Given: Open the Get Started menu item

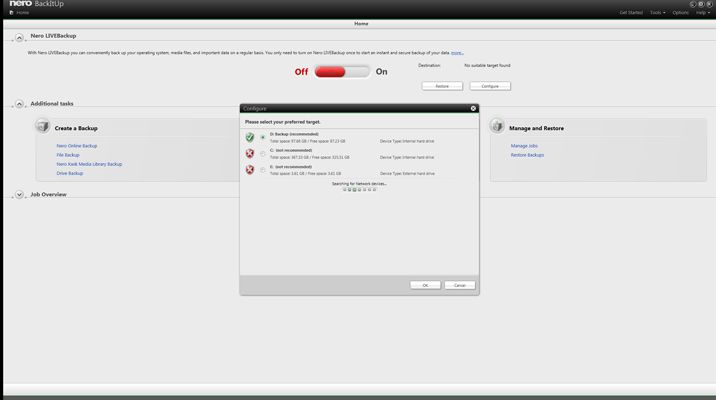Looking at the screenshot, I should [x=631, y=13].
